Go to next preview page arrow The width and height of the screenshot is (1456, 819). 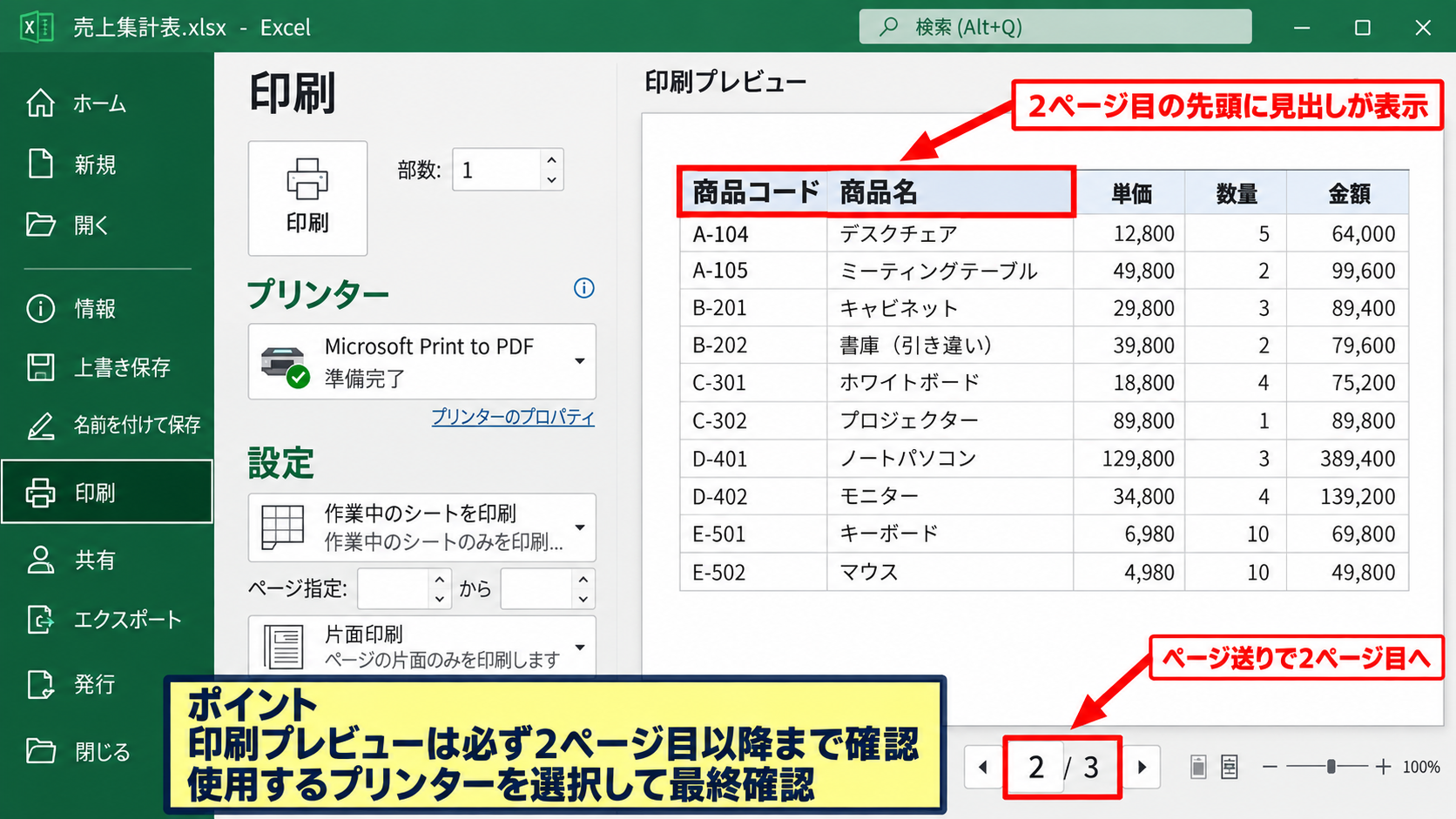1142,767
